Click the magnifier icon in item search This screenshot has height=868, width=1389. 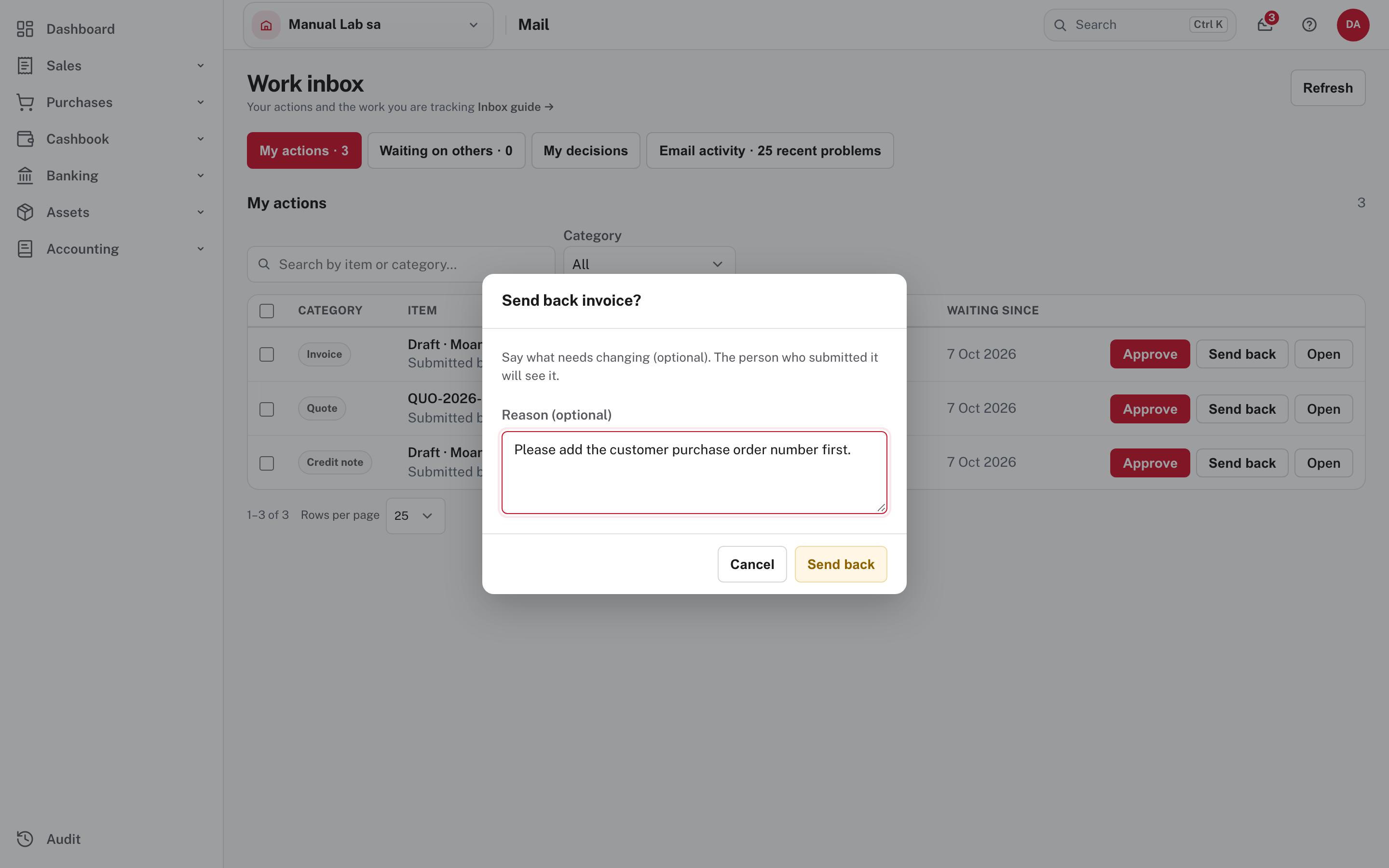(x=264, y=264)
